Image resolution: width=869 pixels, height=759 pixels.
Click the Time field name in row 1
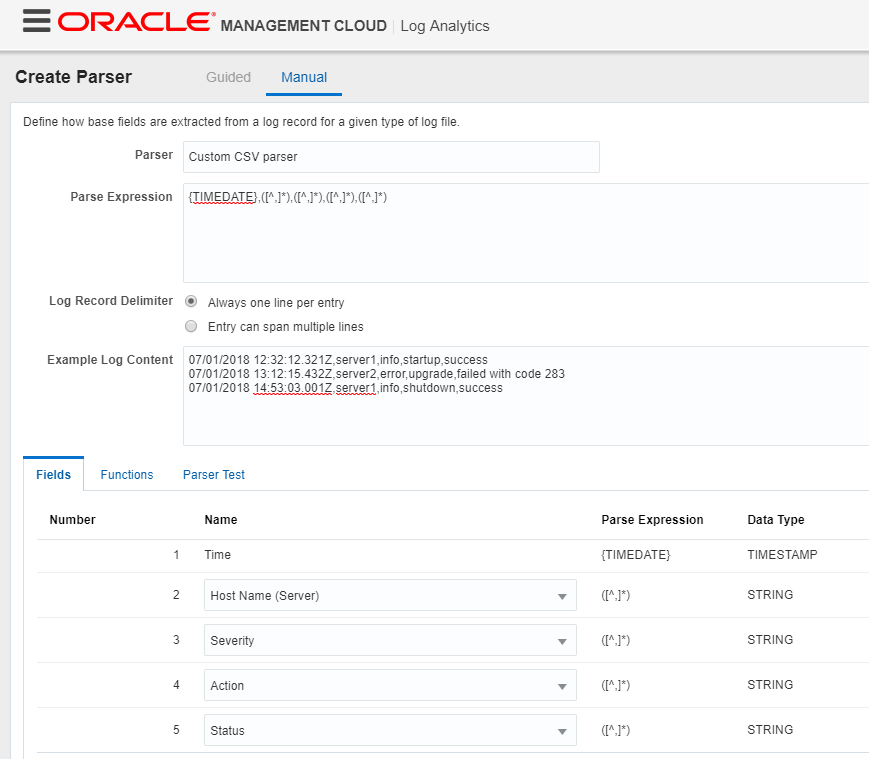tap(217, 555)
